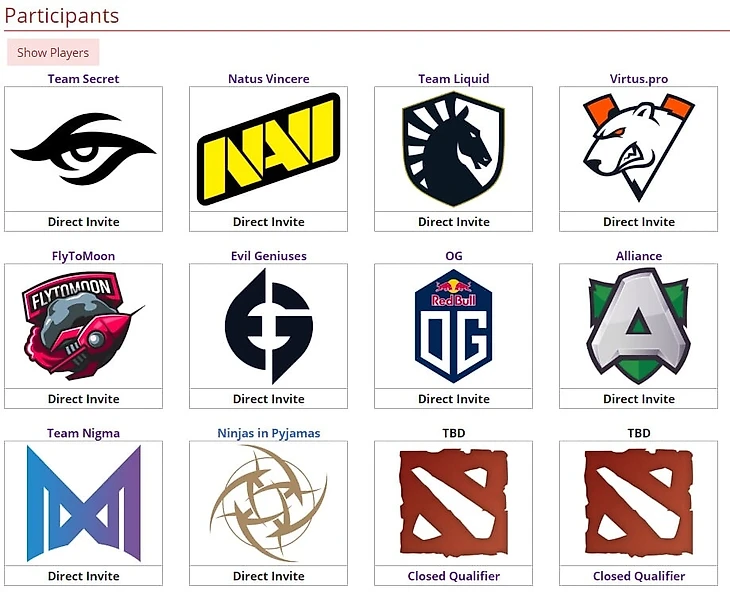Open the Evil Geniuses team link
This screenshot has width=730, height=604.
tap(269, 256)
